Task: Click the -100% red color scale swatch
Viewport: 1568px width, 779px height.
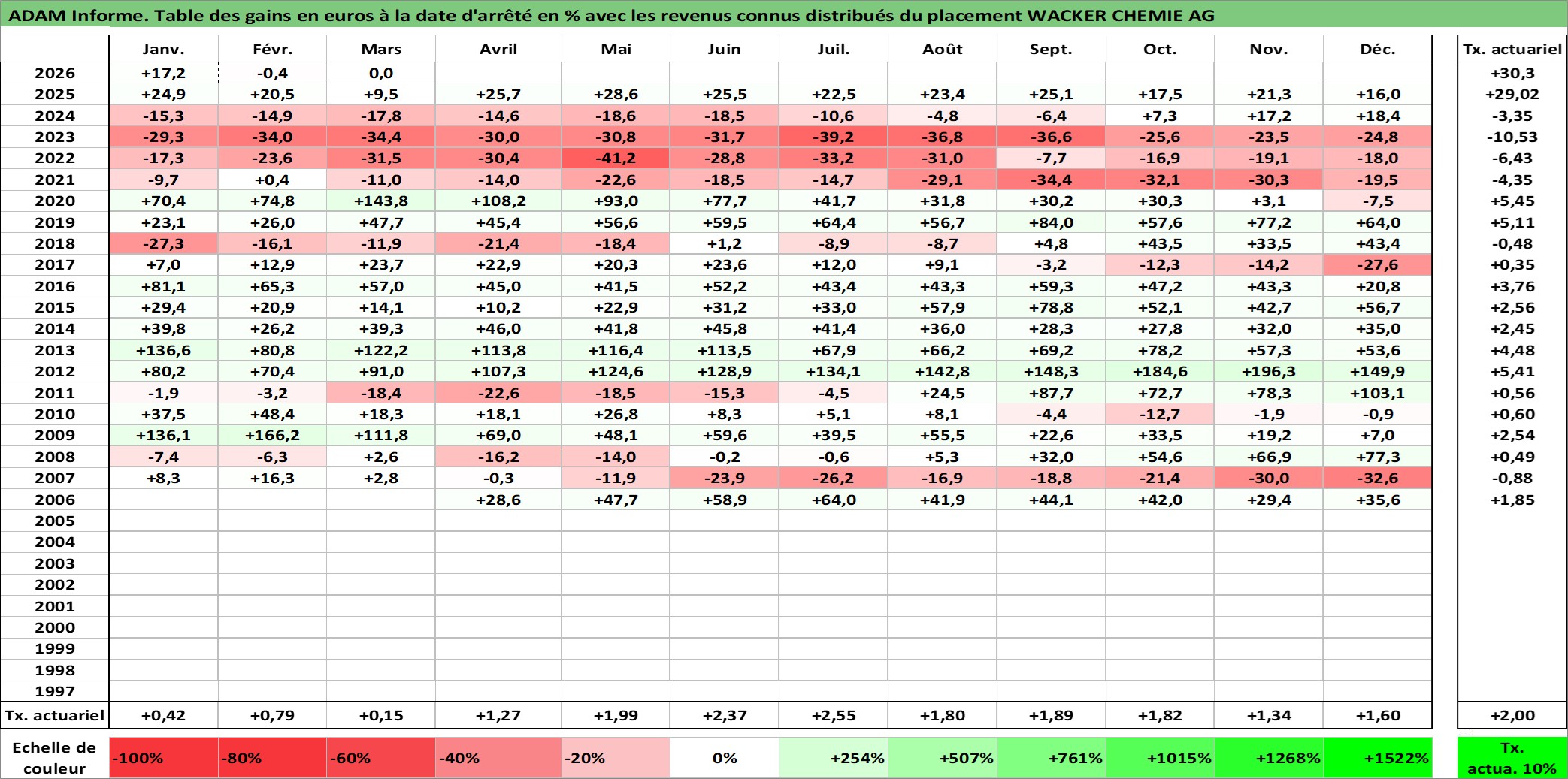Action: click(x=163, y=758)
